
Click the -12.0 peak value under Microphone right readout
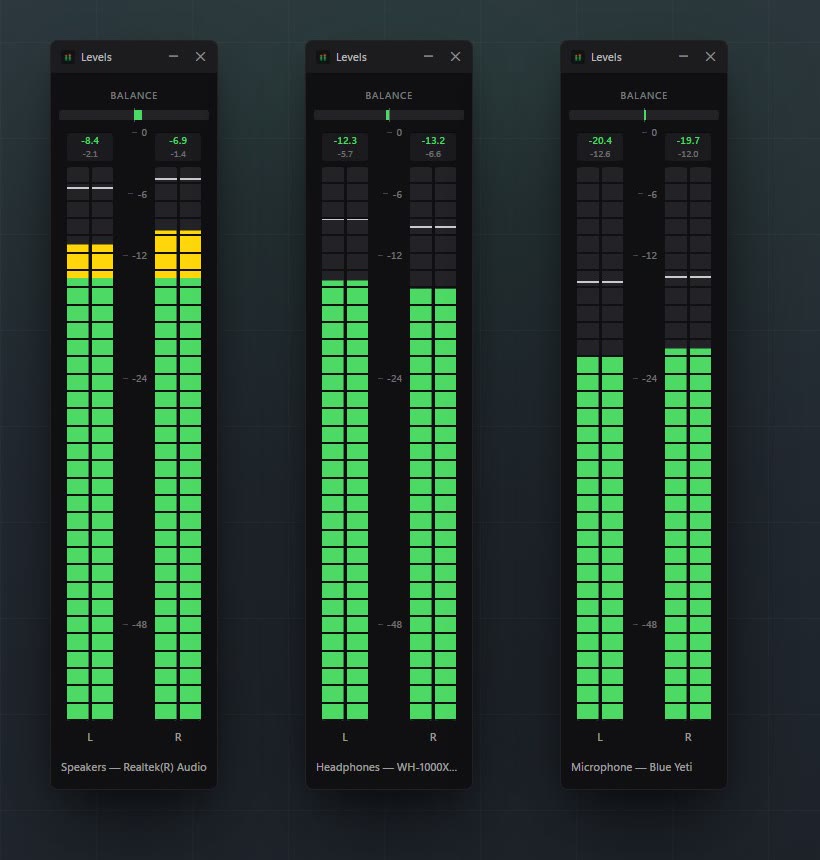click(x=688, y=154)
